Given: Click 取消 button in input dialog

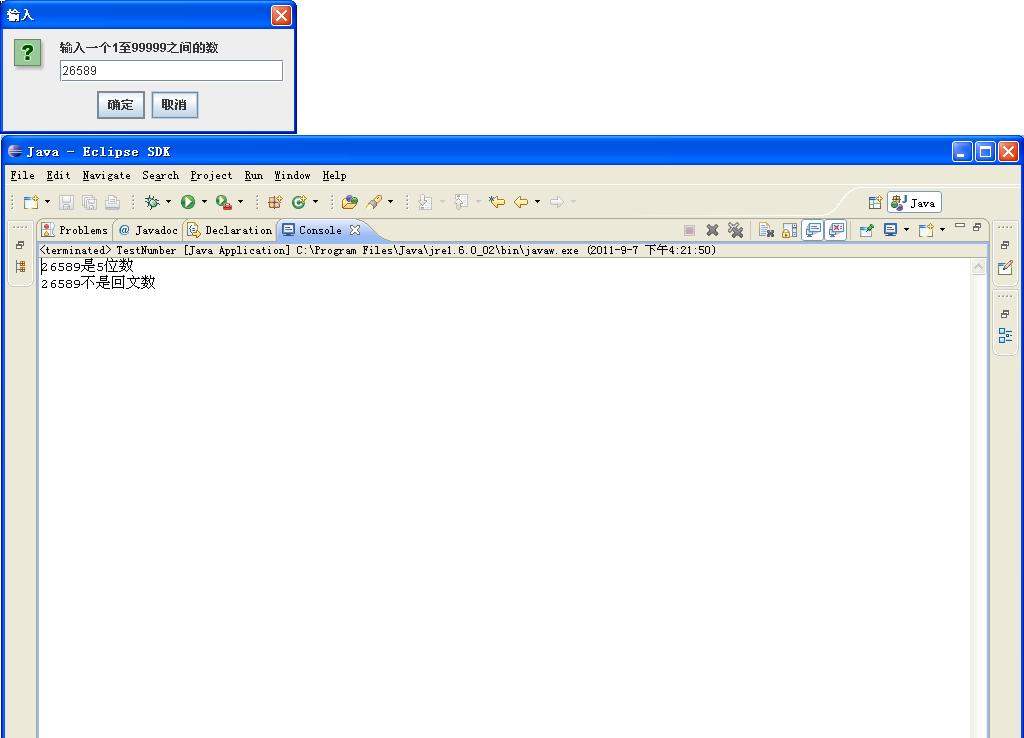Looking at the screenshot, I should (x=174, y=104).
